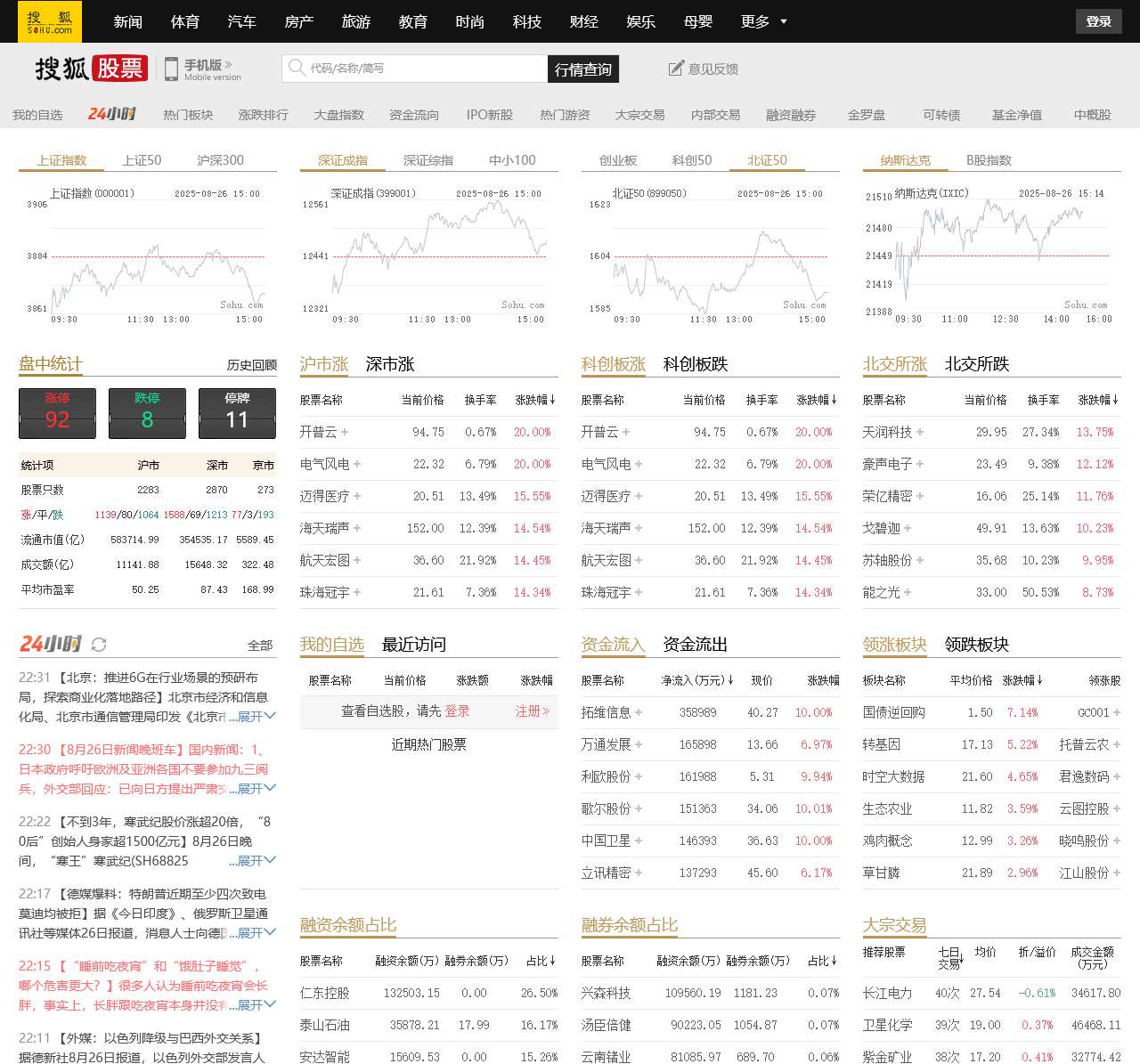The width and height of the screenshot is (1140, 1064).
Task: Sort 融资余额占比 table by 占比 column
Action: (x=552, y=962)
